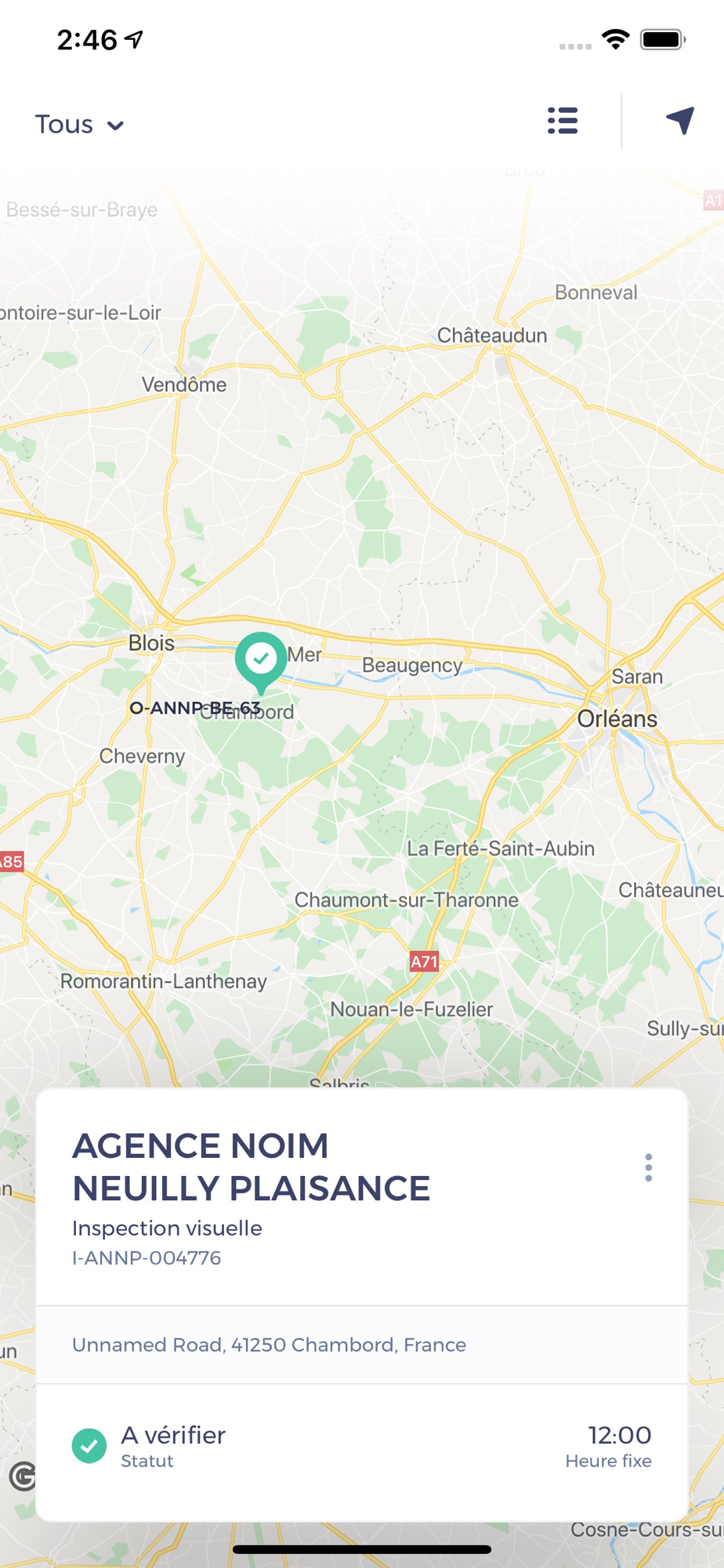
Task: Tap the Google logo on map
Action: (x=22, y=1476)
